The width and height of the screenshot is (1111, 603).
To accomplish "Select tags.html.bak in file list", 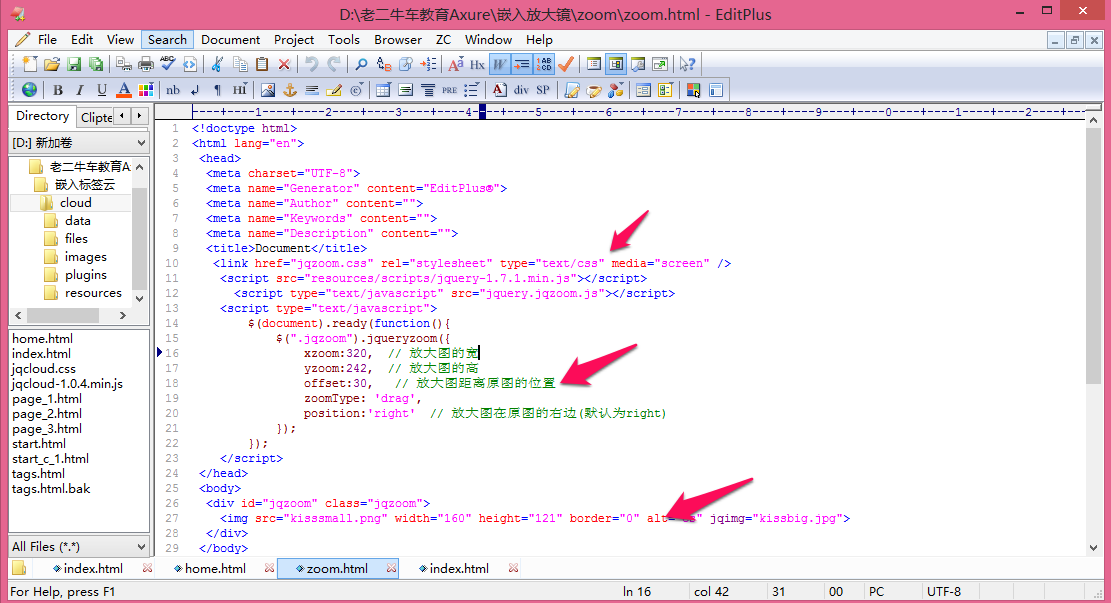I will click(x=51, y=489).
